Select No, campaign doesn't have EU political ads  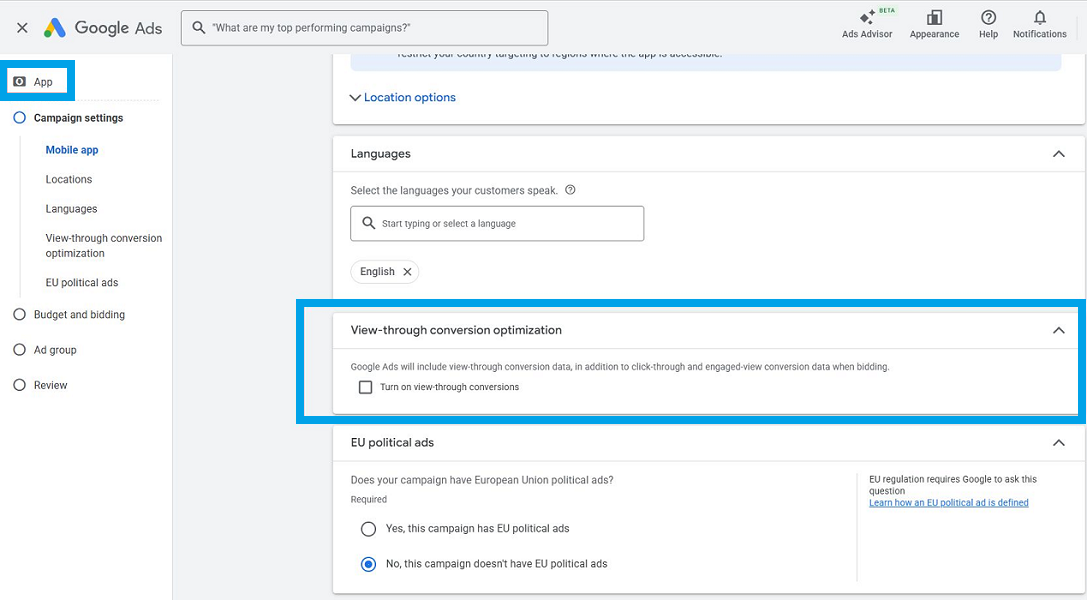click(x=369, y=564)
